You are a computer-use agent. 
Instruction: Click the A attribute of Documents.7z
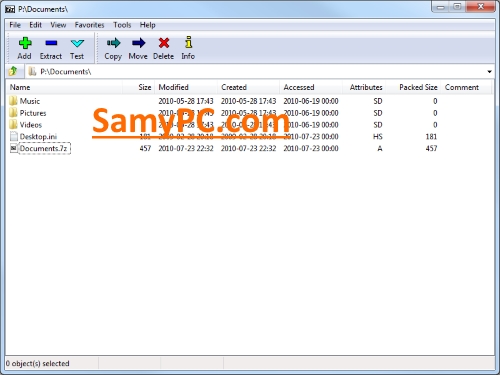click(x=380, y=148)
